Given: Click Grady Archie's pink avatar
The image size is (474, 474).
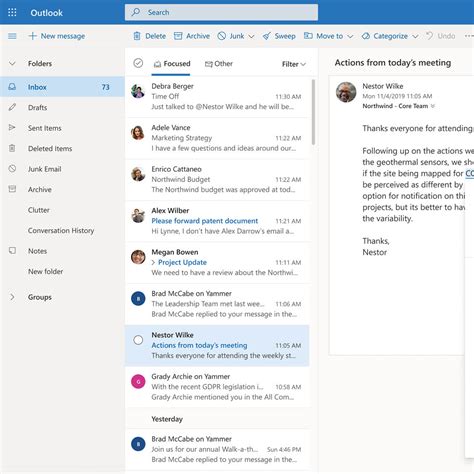Looking at the screenshot, I should tap(138, 381).
